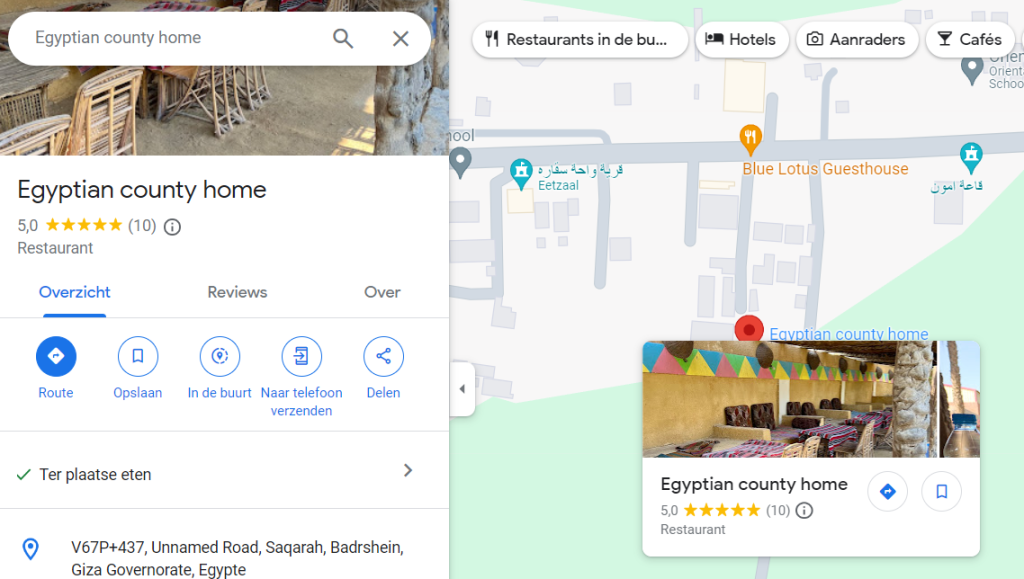This screenshot has height=579, width=1024.
Task: Save place with Opslaan icon
Action: click(x=138, y=356)
